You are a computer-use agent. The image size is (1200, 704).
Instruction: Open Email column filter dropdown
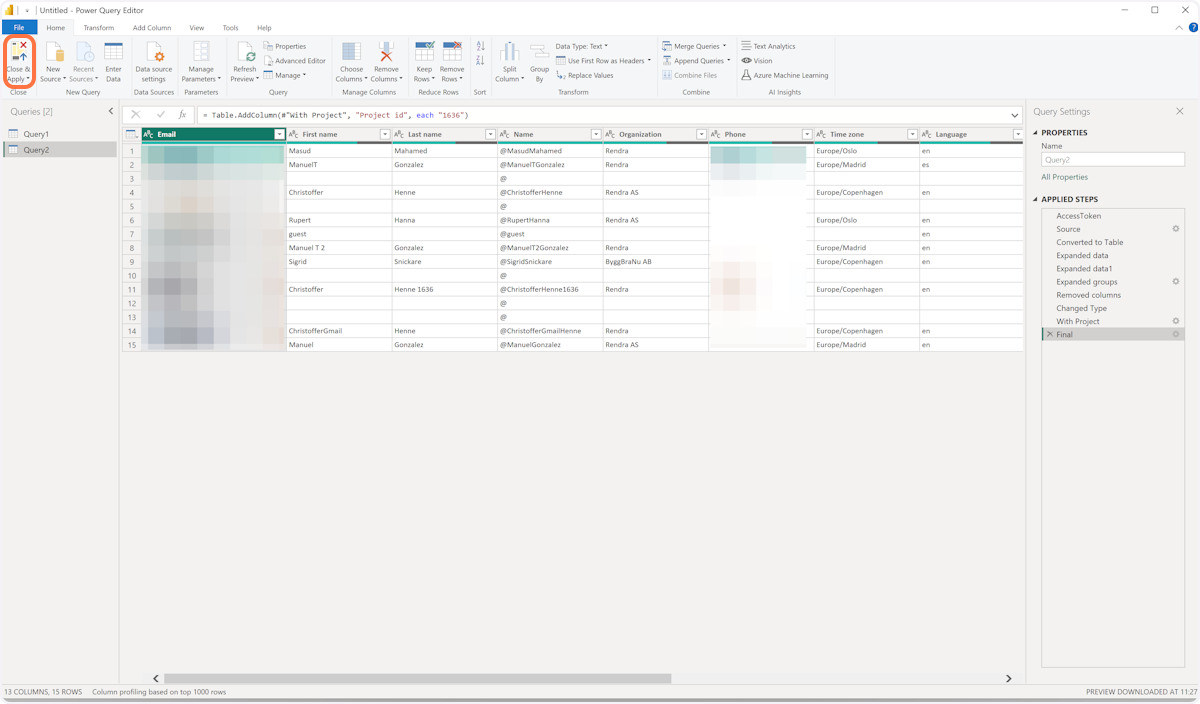[279, 134]
